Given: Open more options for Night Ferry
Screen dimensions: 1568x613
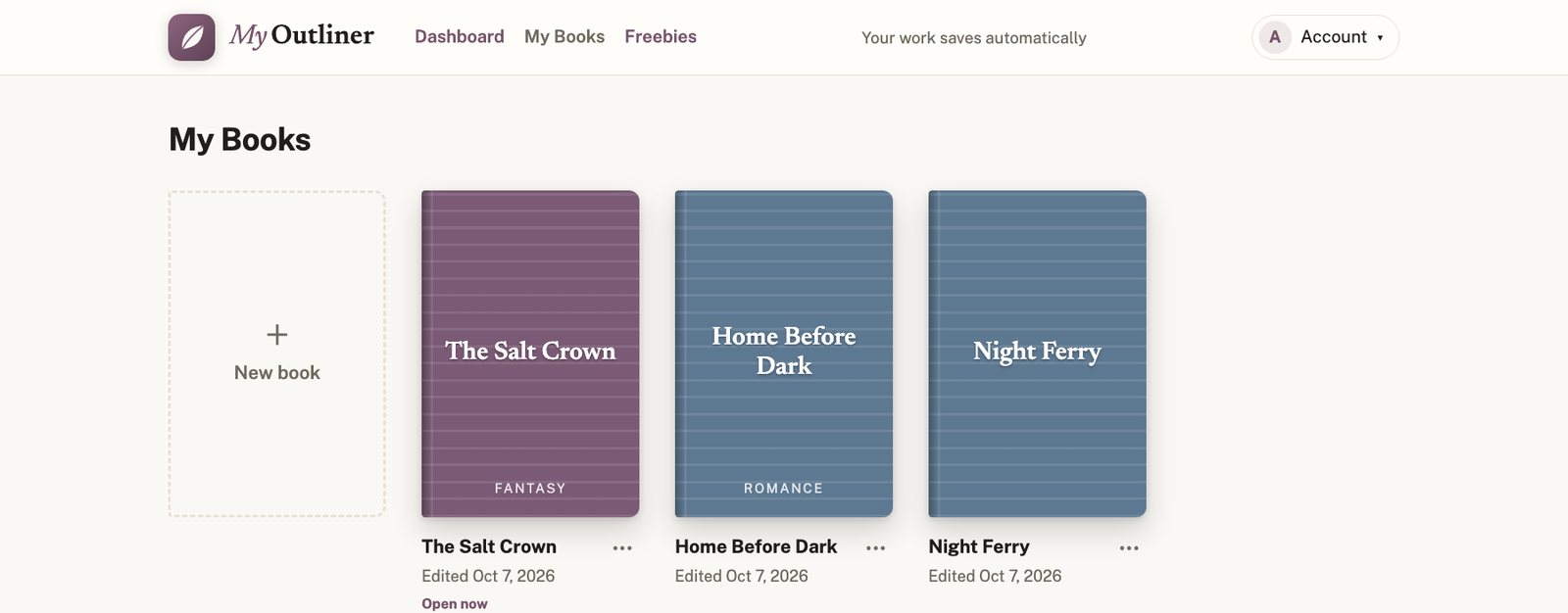Looking at the screenshot, I should click(x=1129, y=548).
